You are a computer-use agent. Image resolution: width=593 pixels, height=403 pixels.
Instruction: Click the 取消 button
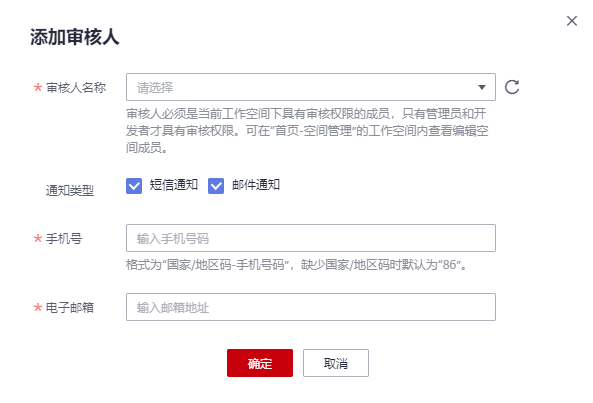[335, 363]
